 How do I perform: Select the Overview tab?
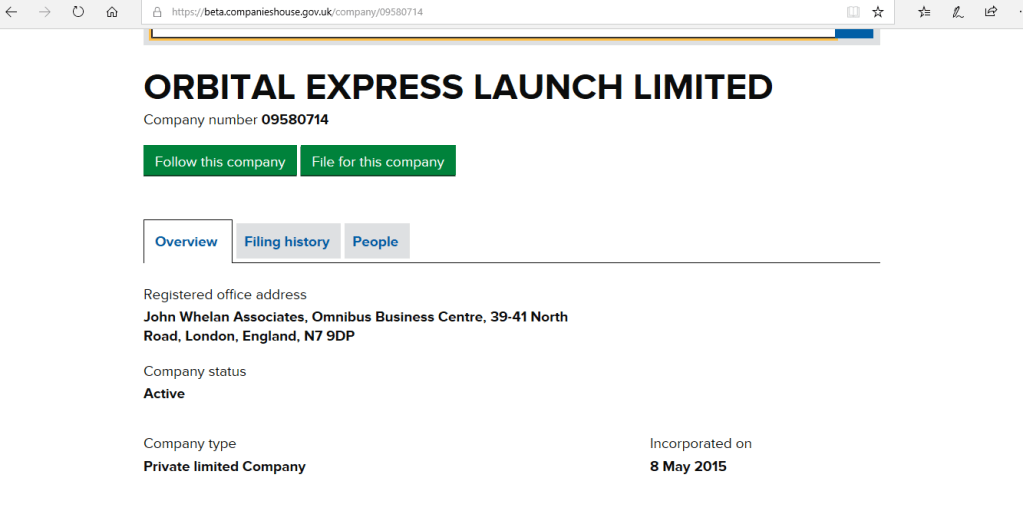click(x=187, y=242)
